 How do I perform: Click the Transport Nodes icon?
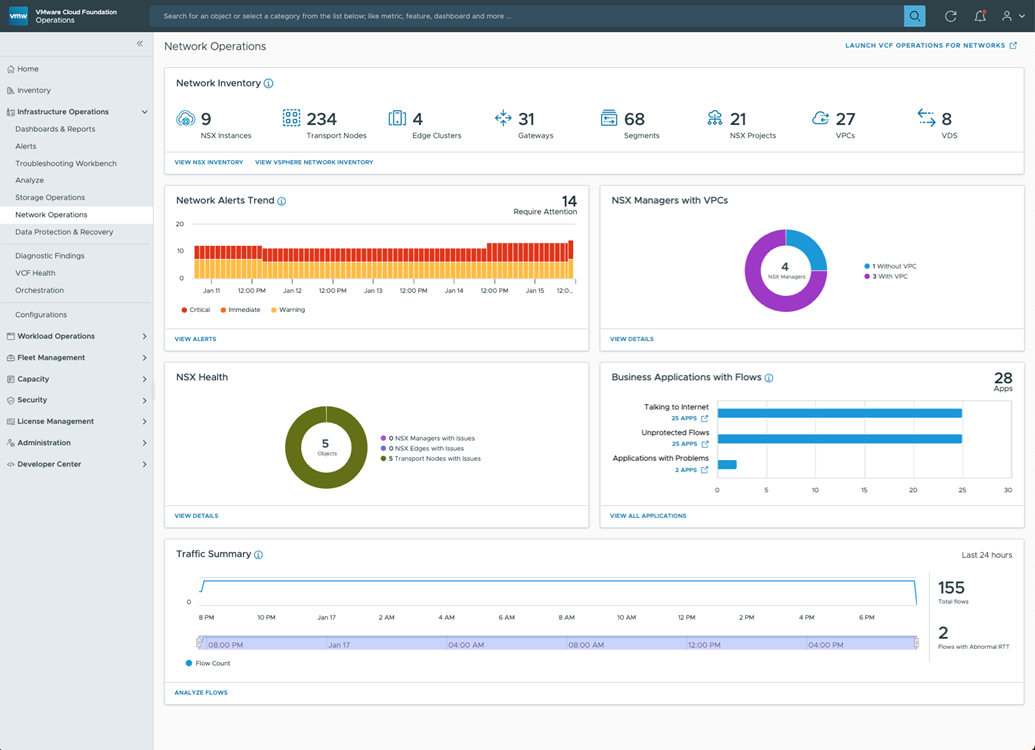pyautogui.click(x=291, y=118)
